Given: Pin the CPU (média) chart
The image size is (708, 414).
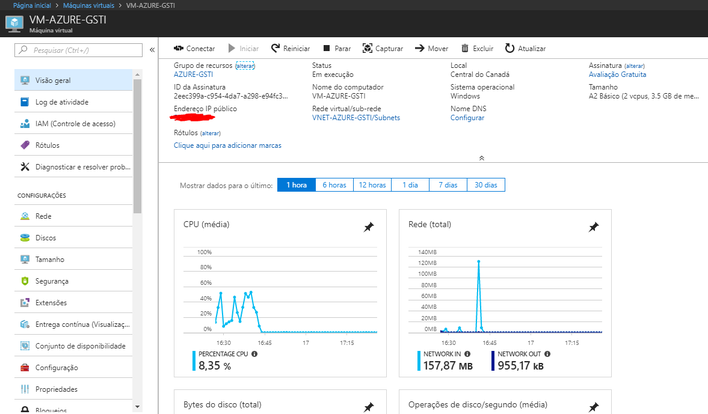Looking at the screenshot, I should click(369, 227).
